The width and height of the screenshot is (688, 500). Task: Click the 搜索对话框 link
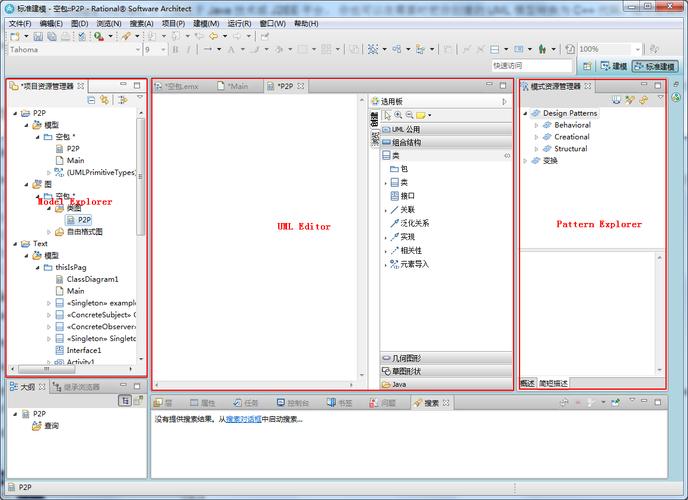(244, 419)
